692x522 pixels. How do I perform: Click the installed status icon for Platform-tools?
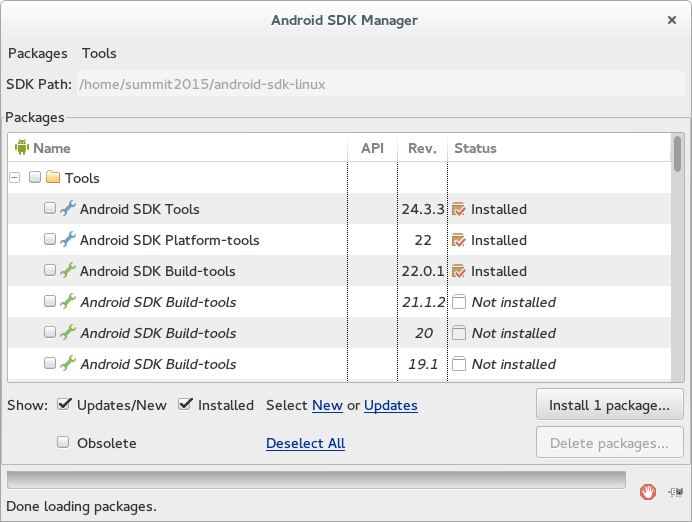pyautogui.click(x=459, y=240)
